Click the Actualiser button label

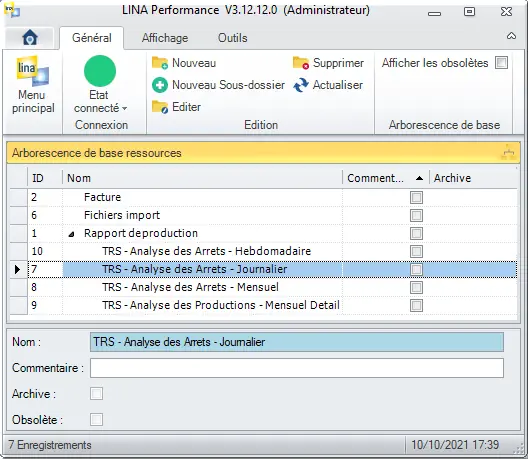coord(338,85)
